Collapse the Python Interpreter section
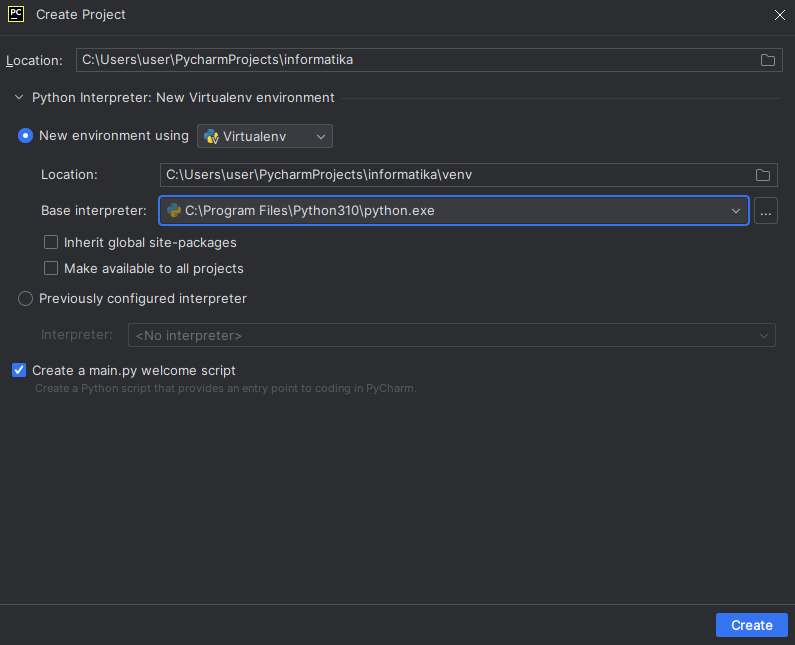This screenshot has height=645, width=795. (19, 97)
